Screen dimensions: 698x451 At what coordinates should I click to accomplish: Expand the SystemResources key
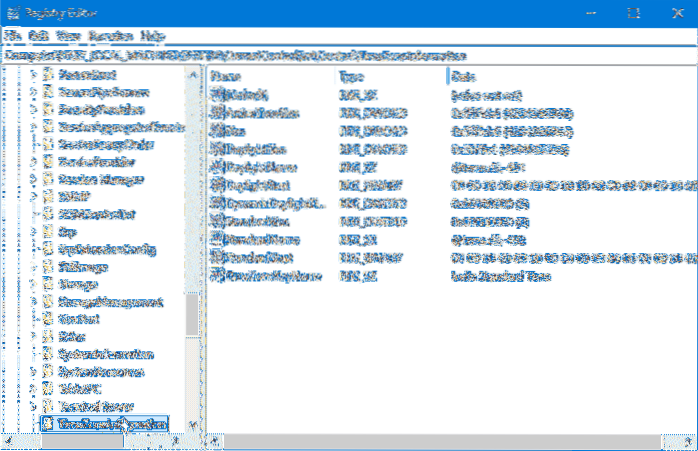[36, 372]
